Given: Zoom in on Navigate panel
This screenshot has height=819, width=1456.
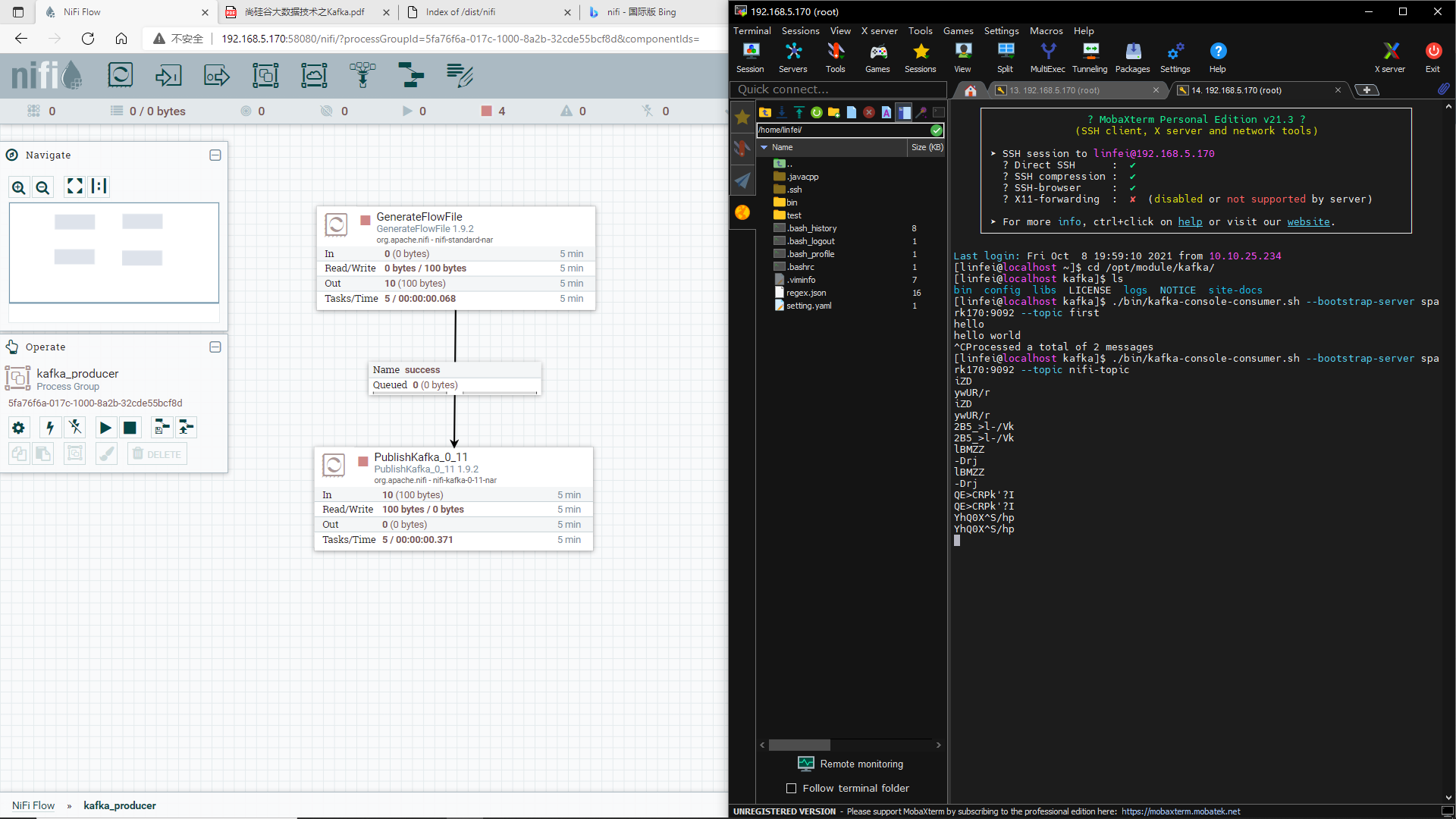Looking at the screenshot, I should pyautogui.click(x=19, y=187).
